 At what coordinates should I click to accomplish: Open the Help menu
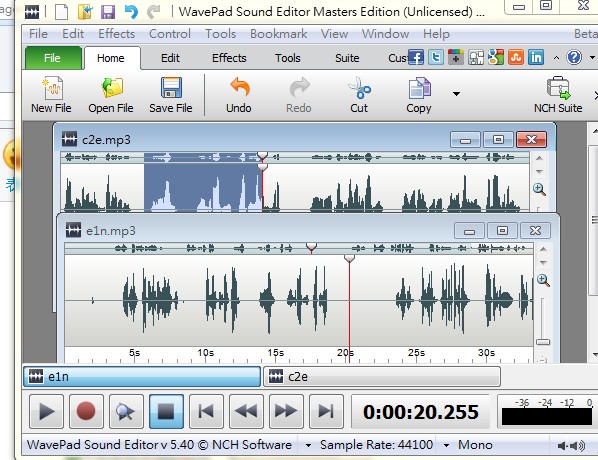[x=436, y=34]
